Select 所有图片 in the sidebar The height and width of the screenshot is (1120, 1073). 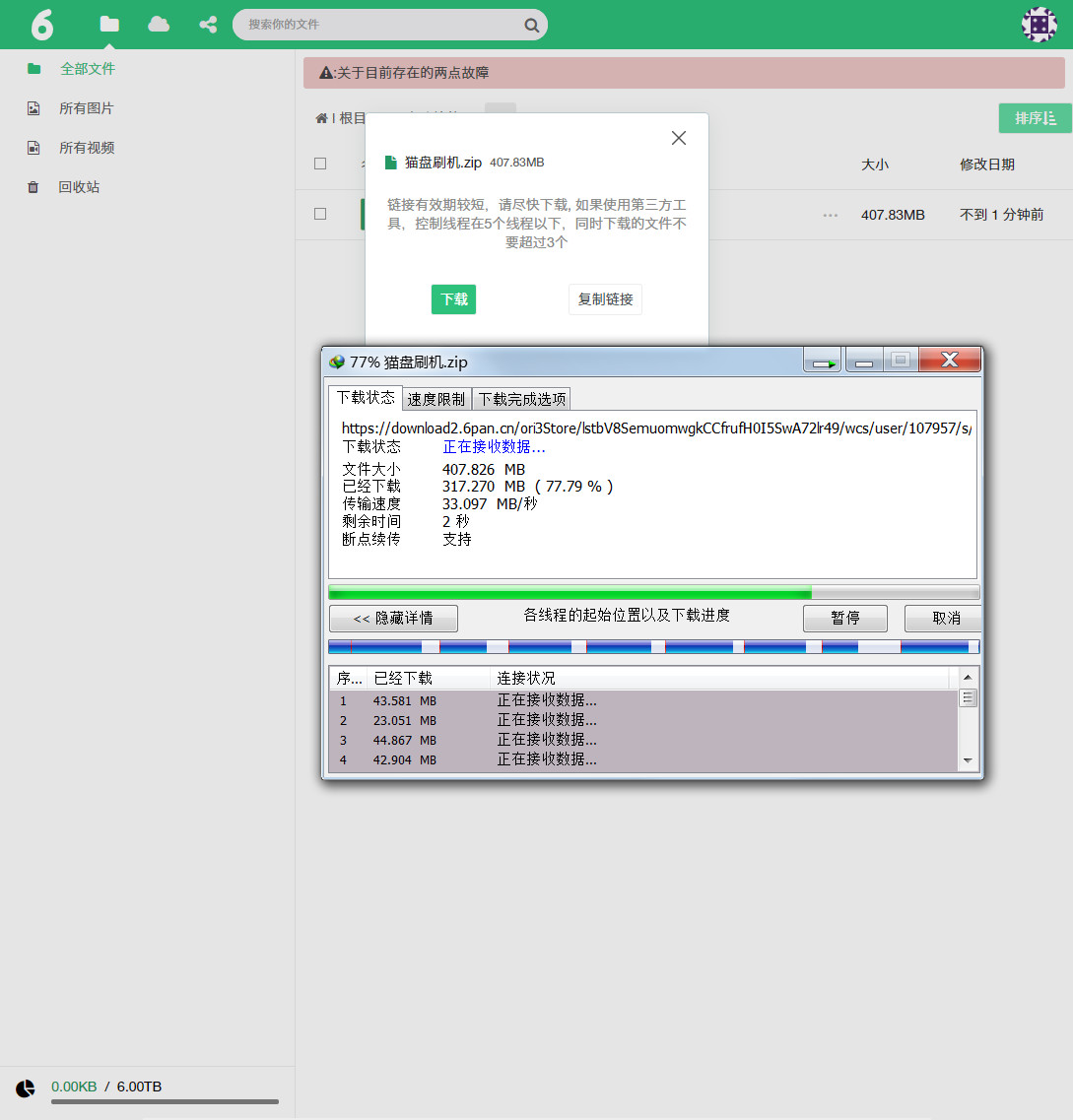tap(87, 107)
